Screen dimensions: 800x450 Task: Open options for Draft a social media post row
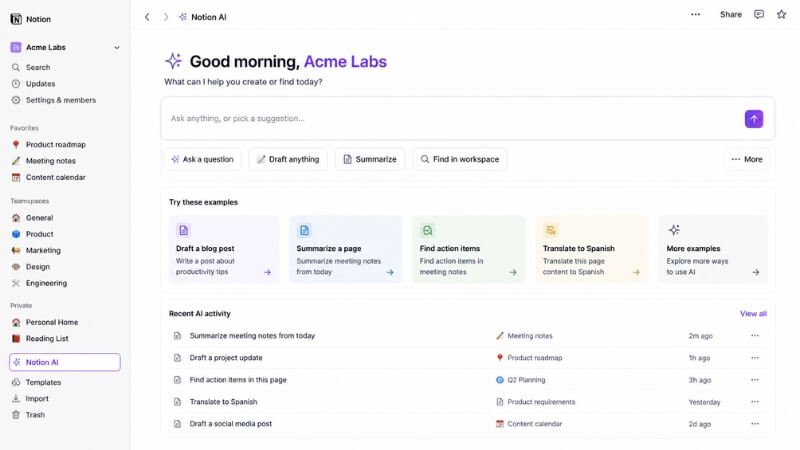pyautogui.click(x=755, y=423)
